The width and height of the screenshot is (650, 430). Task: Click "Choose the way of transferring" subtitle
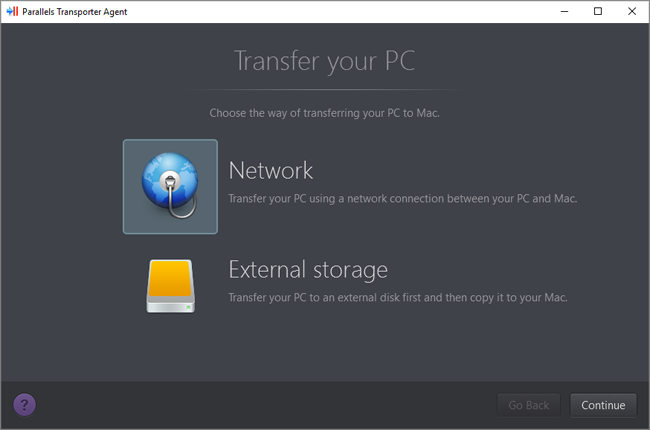(x=324, y=113)
